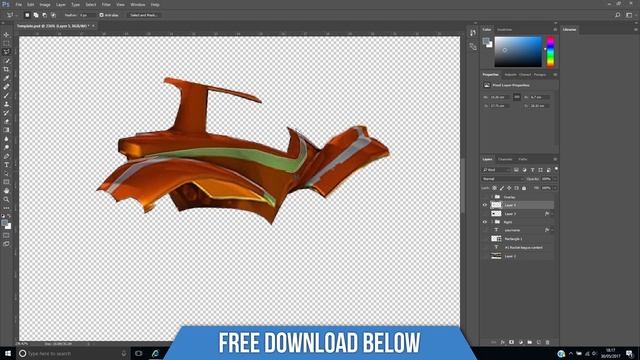Image resolution: width=640 pixels, height=360 pixels.
Task: Pick a color in the color field
Action: point(518,52)
